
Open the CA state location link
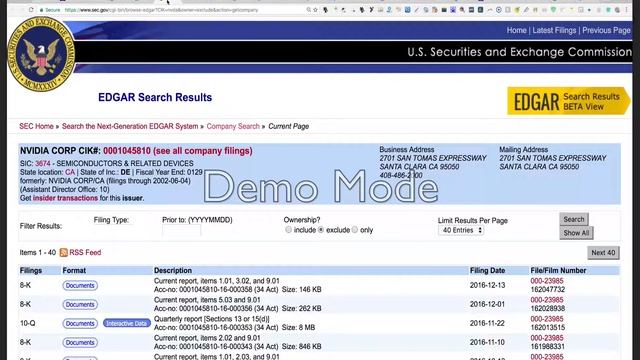coord(70,172)
